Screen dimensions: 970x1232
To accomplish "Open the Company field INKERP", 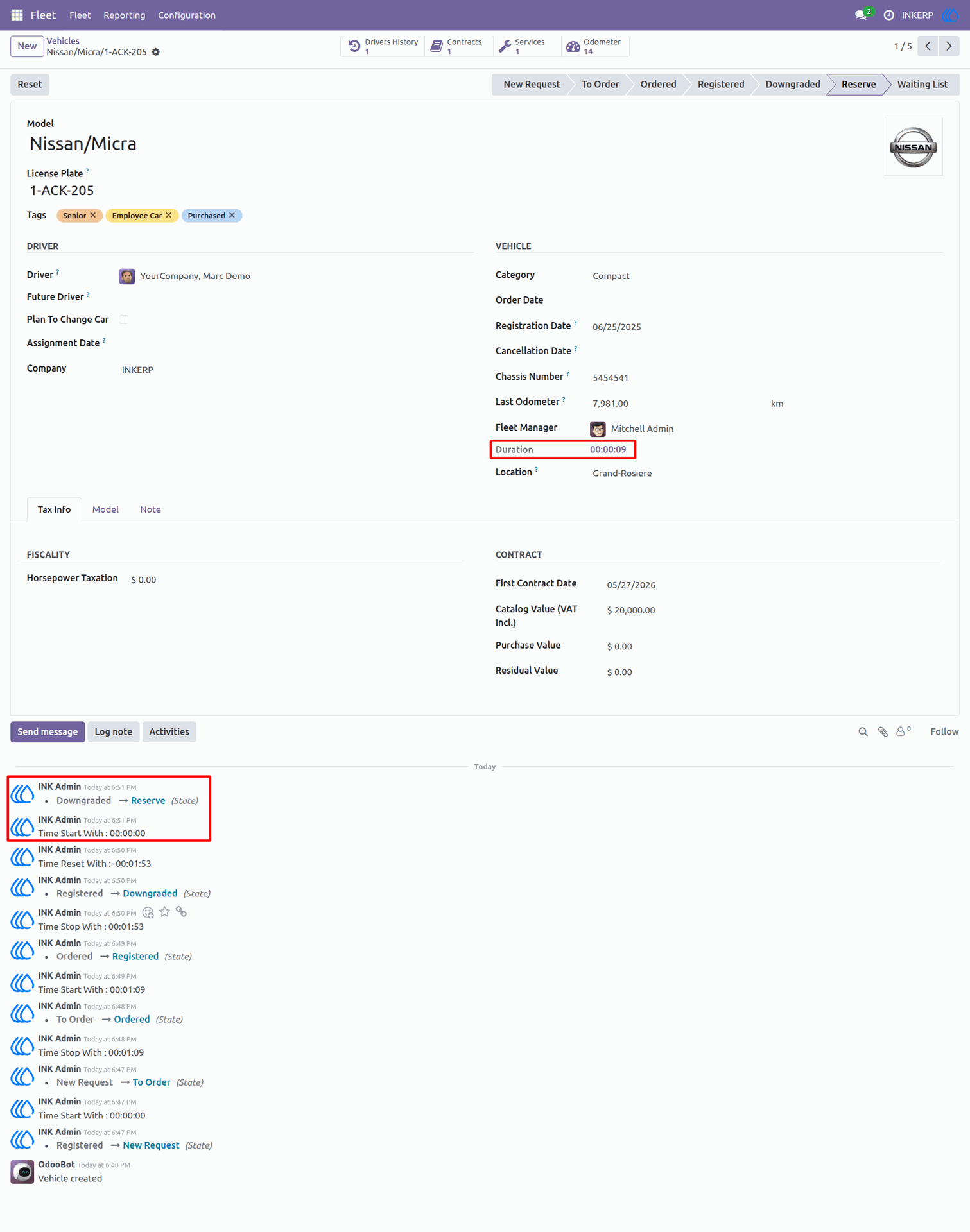I will pyautogui.click(x=295, y=370).
